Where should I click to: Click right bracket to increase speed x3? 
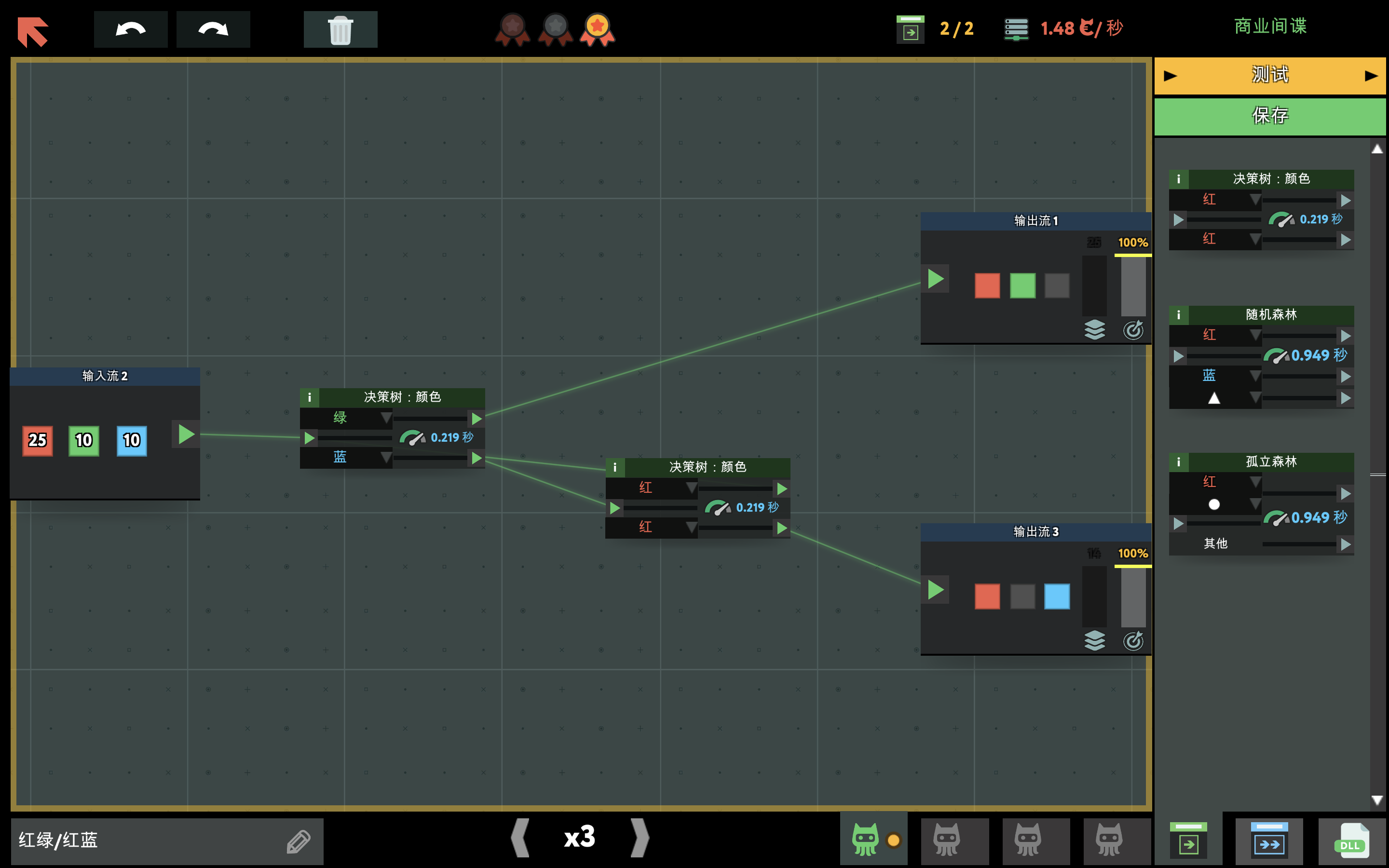(x=640, y=838)
